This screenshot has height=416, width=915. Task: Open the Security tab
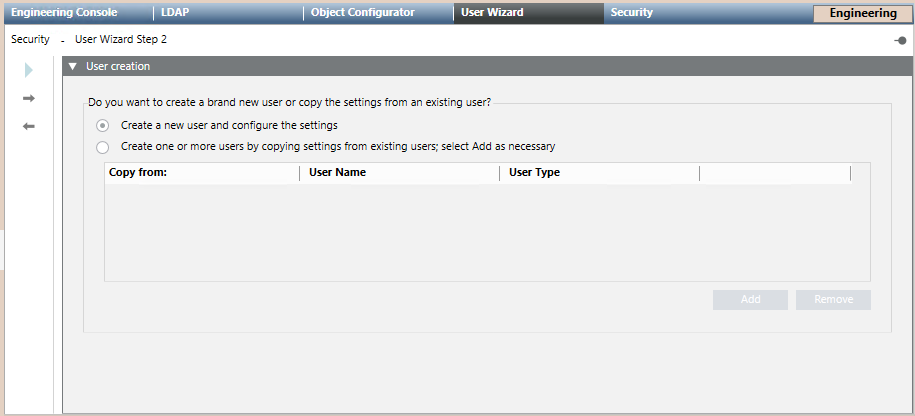(632, 13)
